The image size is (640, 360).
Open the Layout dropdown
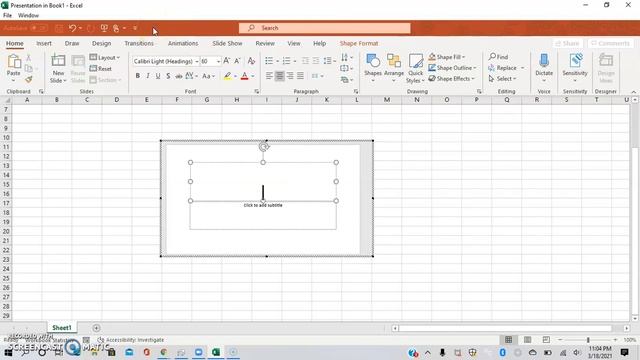point(105,58)
